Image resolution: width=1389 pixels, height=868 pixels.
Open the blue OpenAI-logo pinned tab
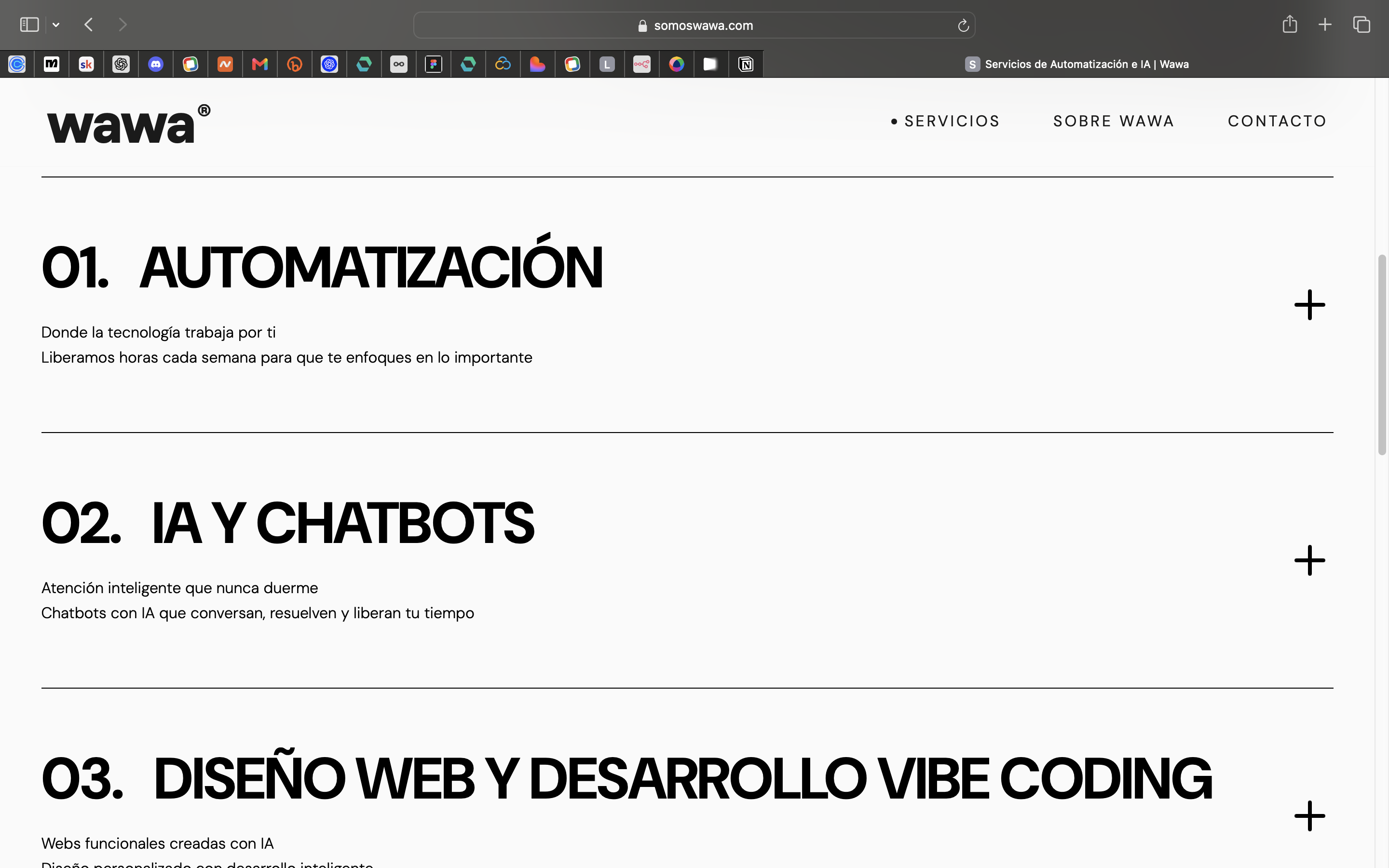tap(329, 64)
